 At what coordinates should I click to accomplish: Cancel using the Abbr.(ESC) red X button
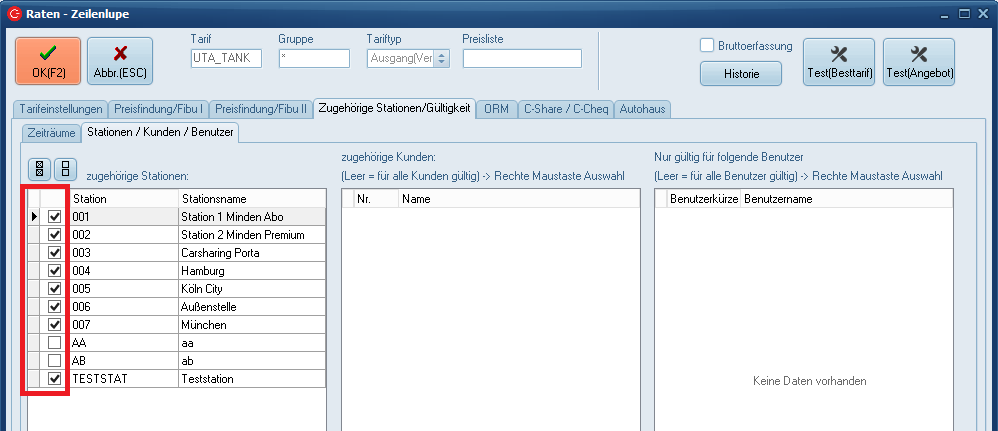pos(120,61)
